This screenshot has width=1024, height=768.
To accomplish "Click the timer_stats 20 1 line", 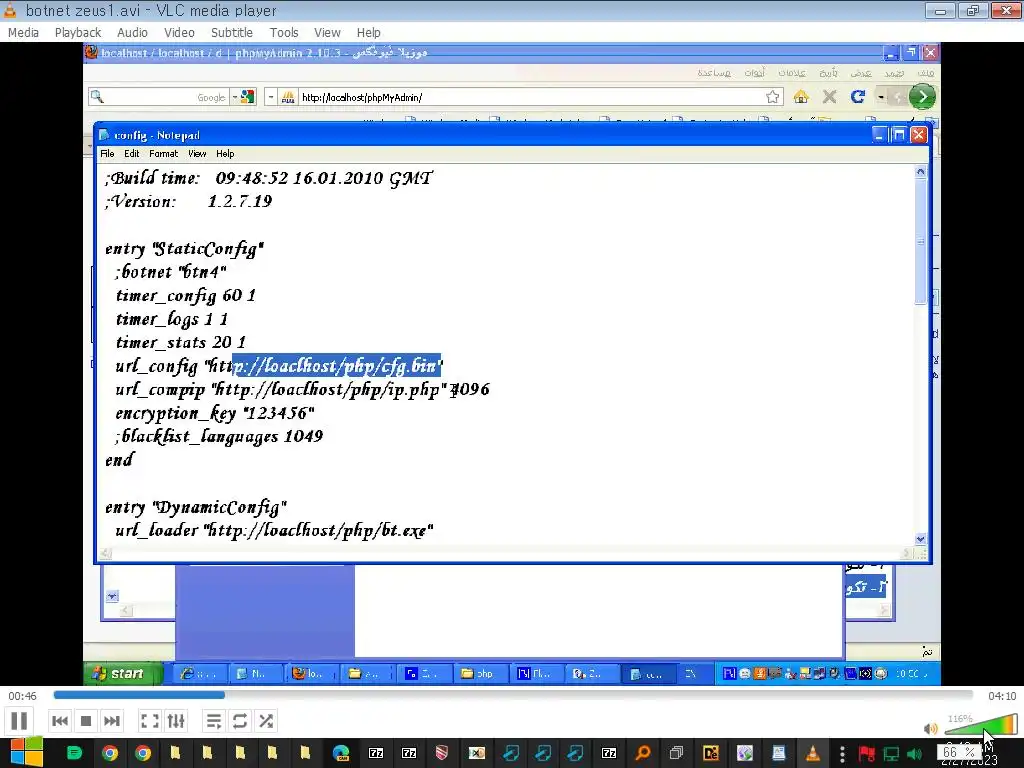I will pyautogui.click(x=180, y=342).
